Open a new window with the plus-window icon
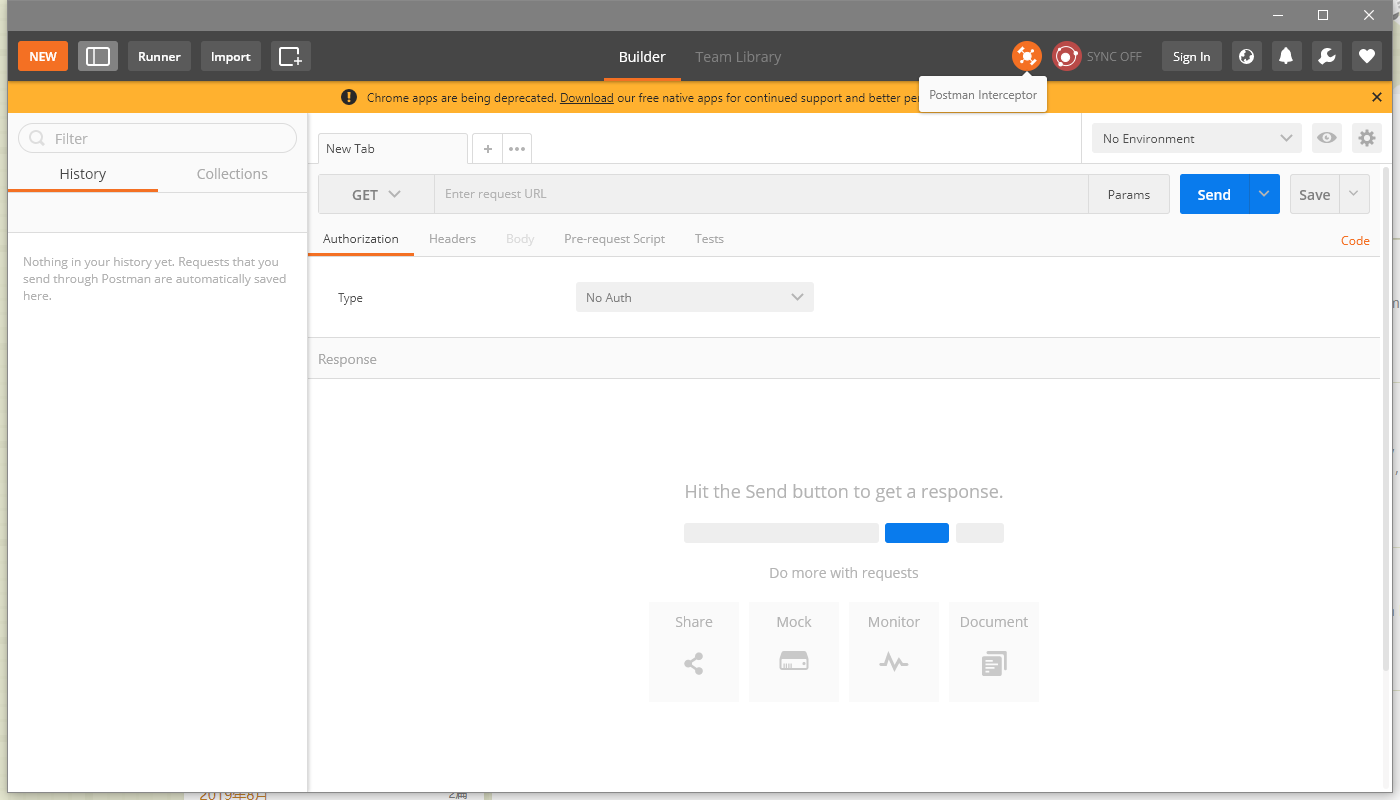This screenshot has height=800, width=1400. (x=290, y=56)
